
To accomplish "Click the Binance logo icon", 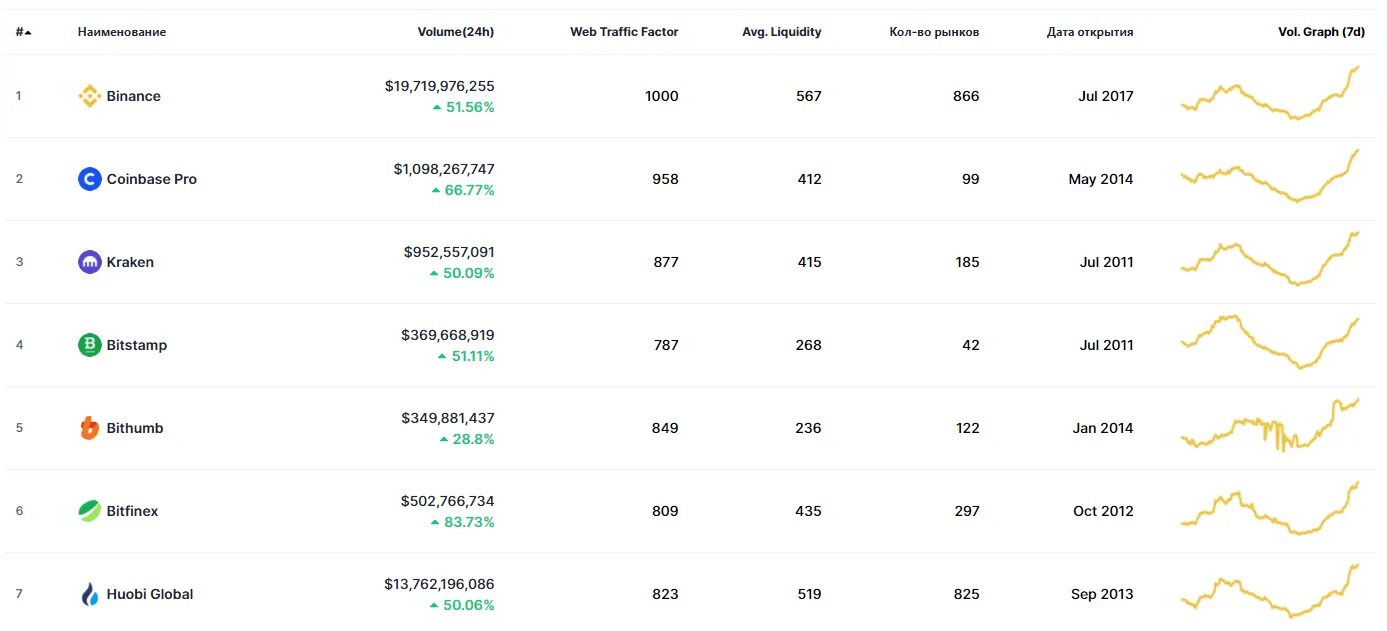I will coord(90,96).
